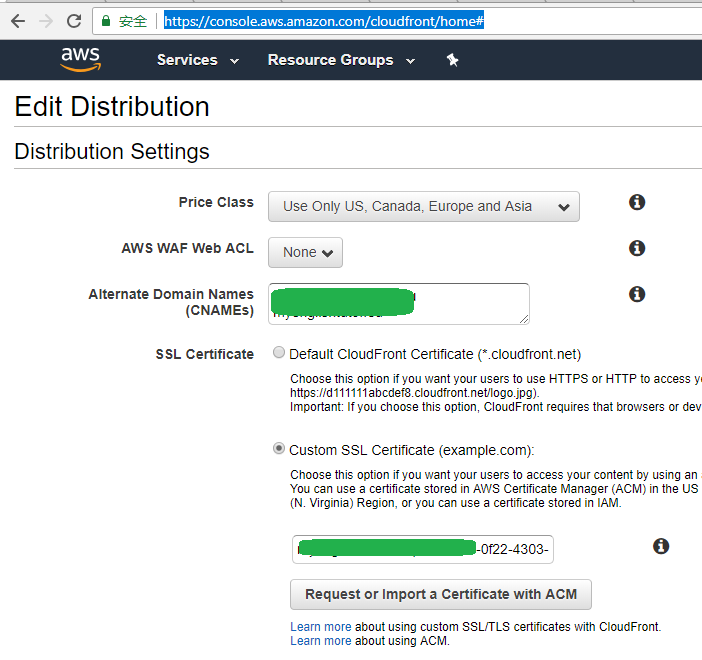Open Learn more link about custom SSL/TLS certificates

pos(320,627)
